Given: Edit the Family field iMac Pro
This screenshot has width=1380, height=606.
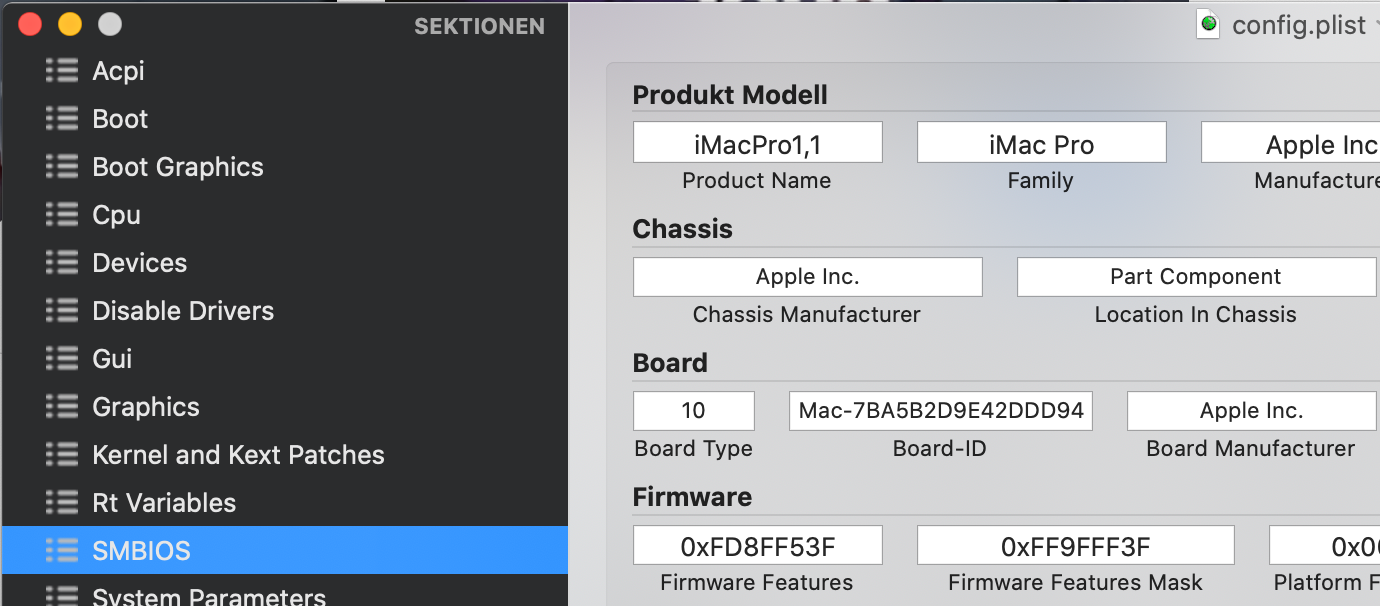Looking at the screenshot, I should (1041, 143).
